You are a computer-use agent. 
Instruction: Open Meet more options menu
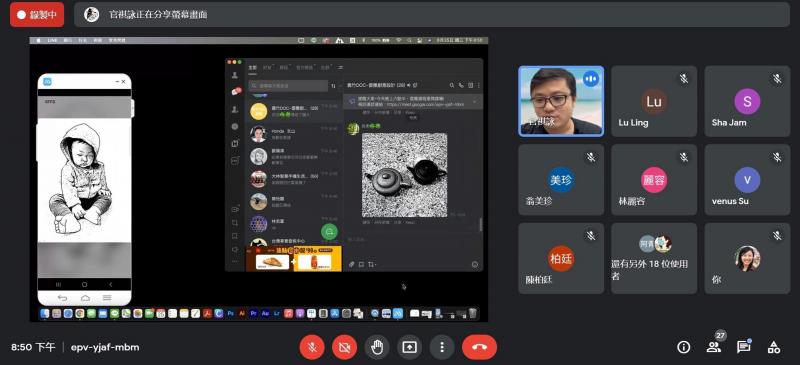[442, 348]
